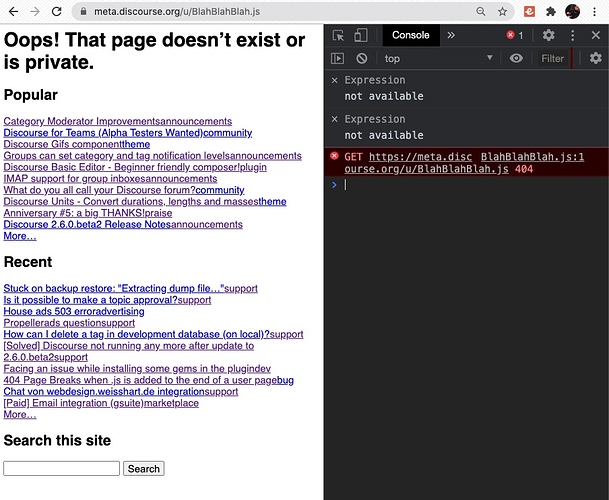Activate the DevTools inspect element picker
Image resolution: width=609 pixels, height=500 pixels.
click(x=338, y=35)
